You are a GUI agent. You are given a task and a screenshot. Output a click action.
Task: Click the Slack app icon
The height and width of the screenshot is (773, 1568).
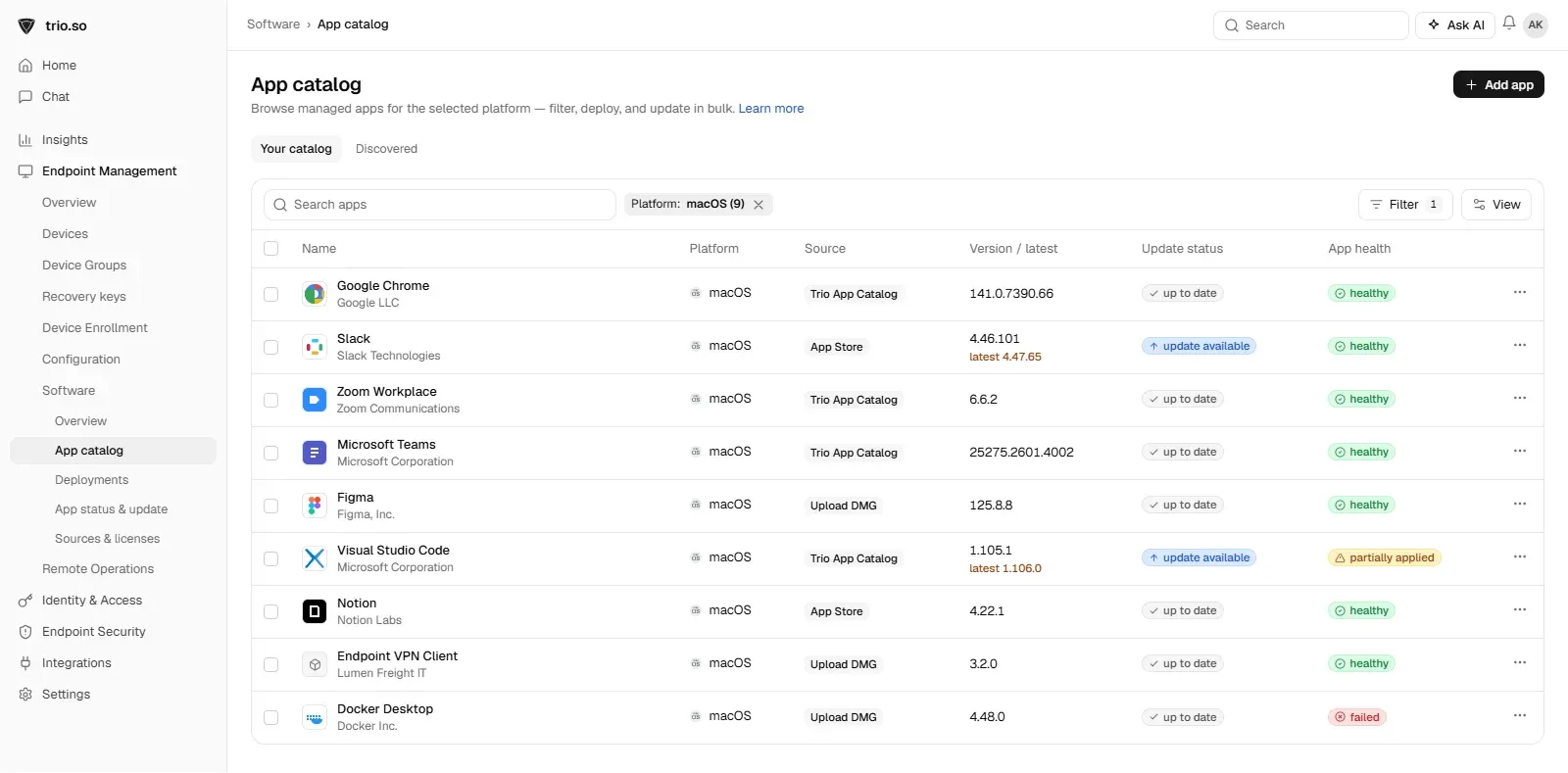click(x=315, y=347)
